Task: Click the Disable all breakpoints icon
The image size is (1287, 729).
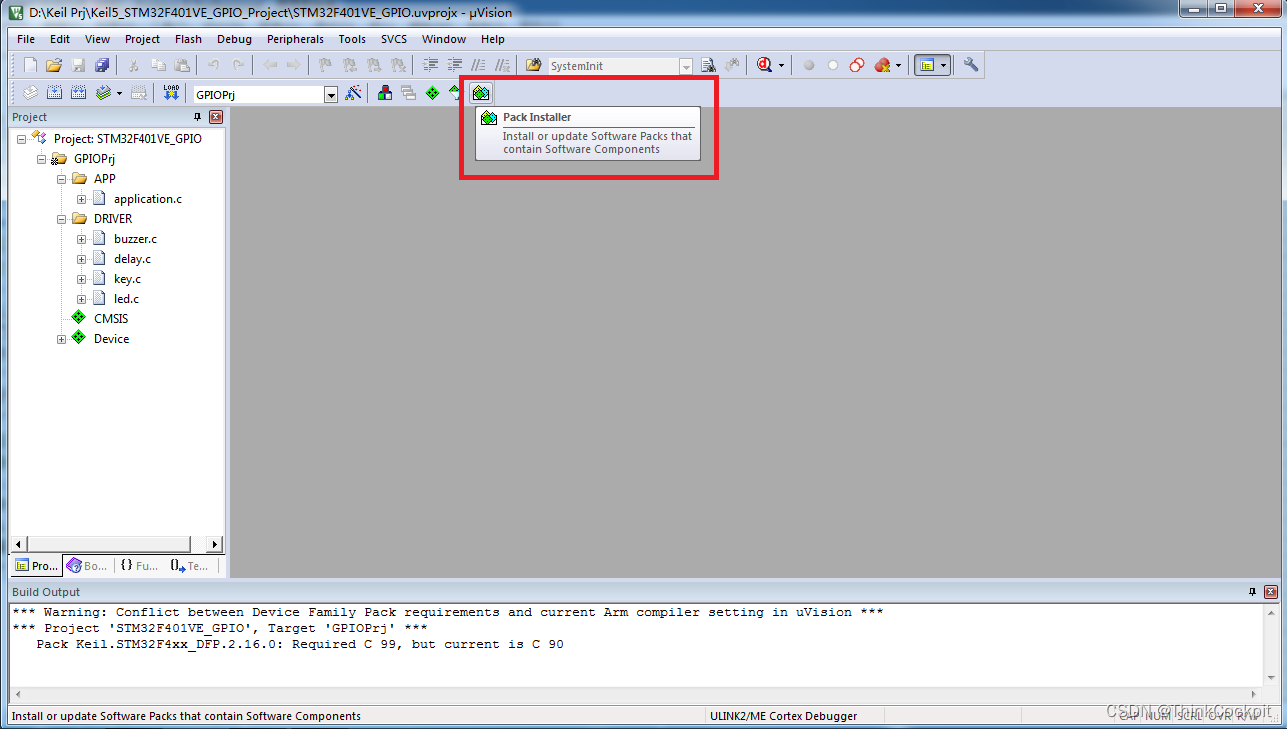Action: [x=857, y=65]
